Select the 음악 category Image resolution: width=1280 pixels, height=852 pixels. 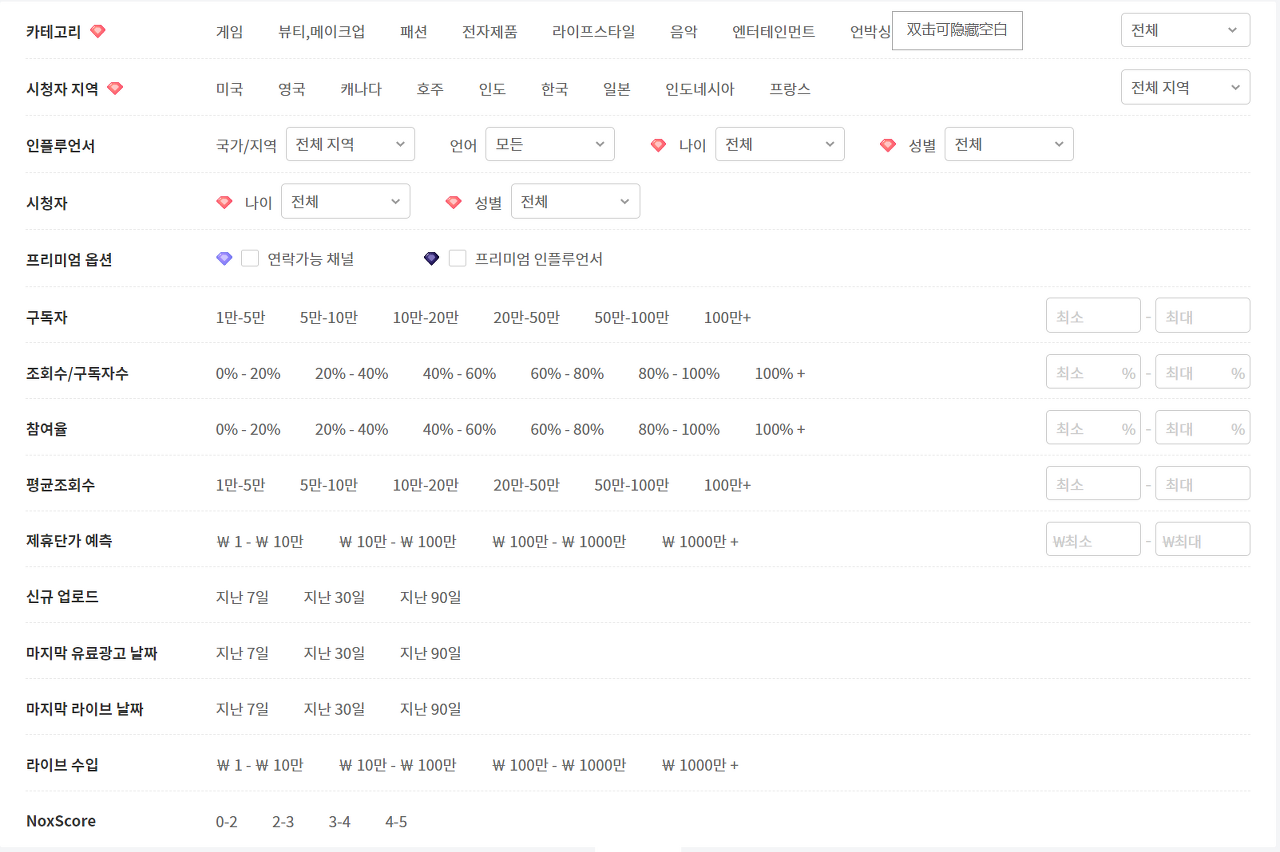(x=683, y=31)
